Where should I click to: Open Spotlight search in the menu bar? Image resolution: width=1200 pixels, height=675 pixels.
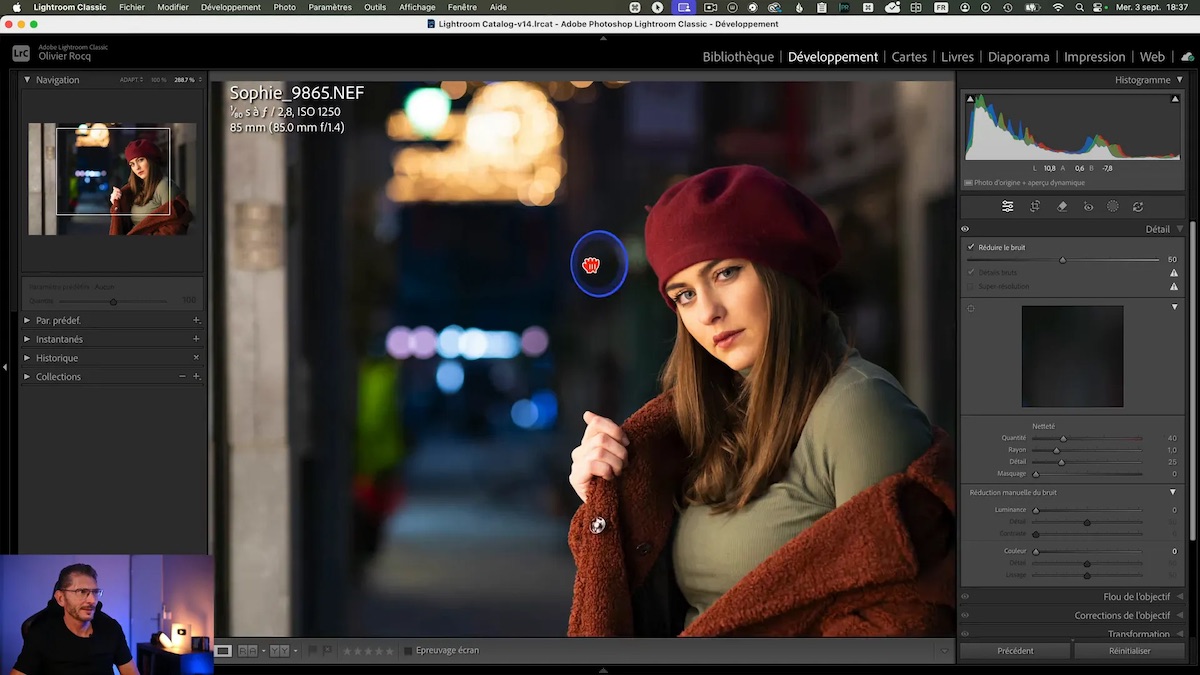pyautogui.click(x=1081, y=7)
